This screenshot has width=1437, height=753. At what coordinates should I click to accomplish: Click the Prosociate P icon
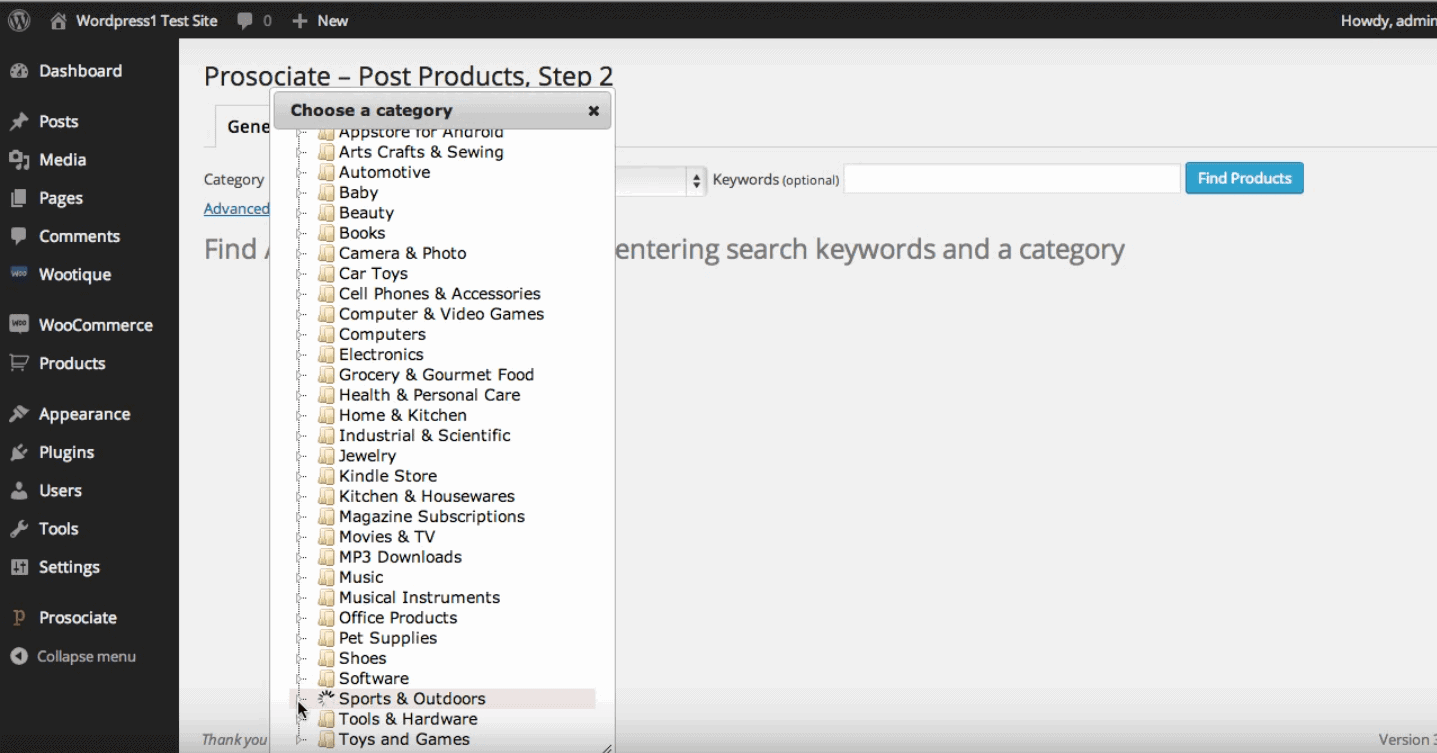19,618
